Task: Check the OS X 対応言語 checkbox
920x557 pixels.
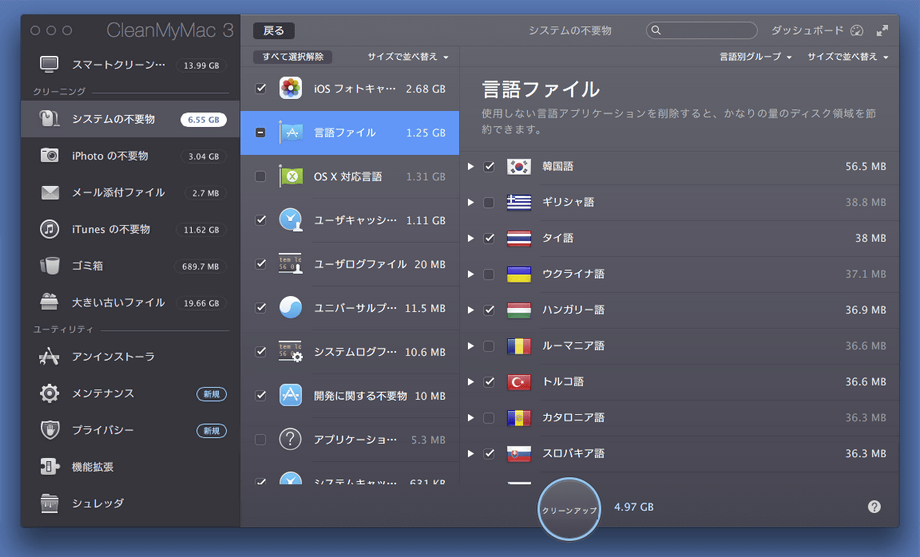Action: 261,176
